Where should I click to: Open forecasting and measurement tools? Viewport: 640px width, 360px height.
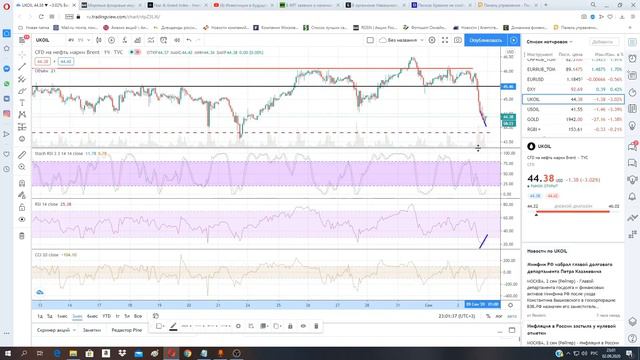22,127
